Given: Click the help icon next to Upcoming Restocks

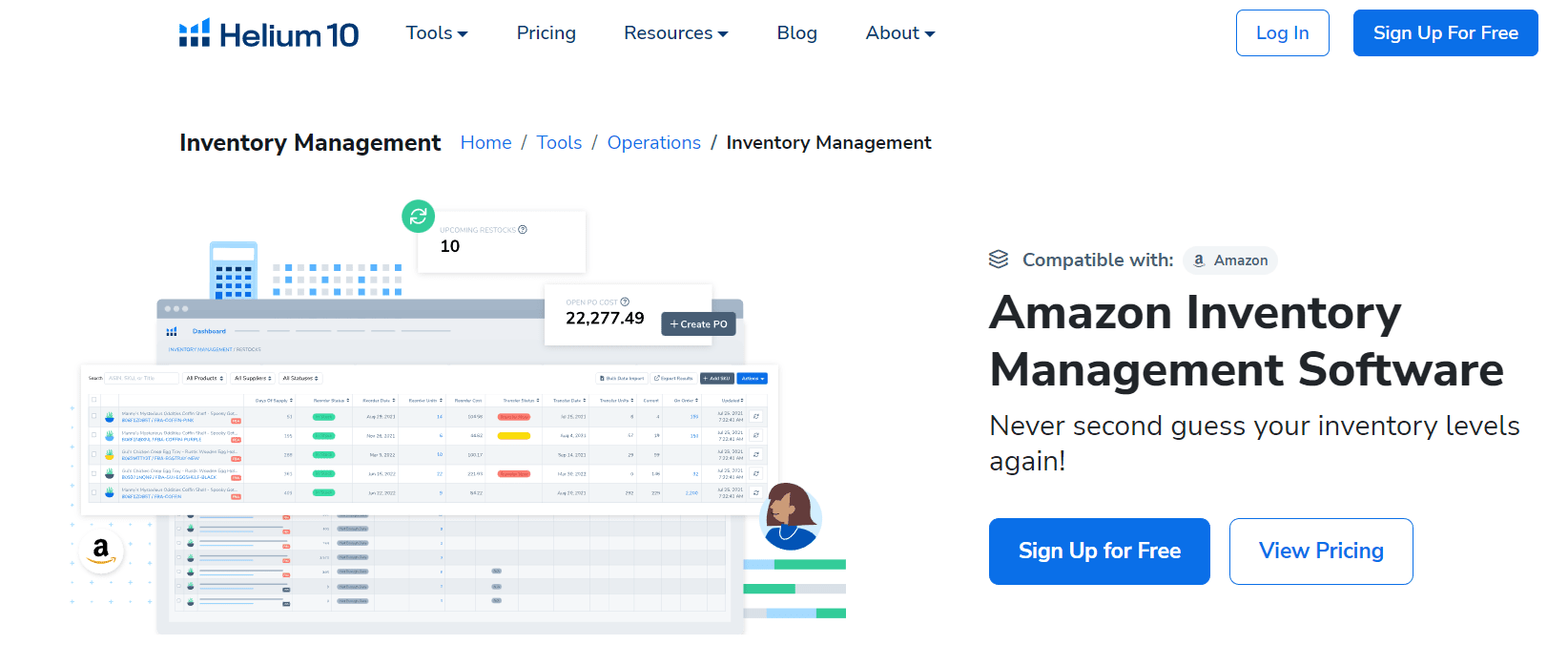Looking at the screenshot, I should pyautogui.click(x=523, y=230).
